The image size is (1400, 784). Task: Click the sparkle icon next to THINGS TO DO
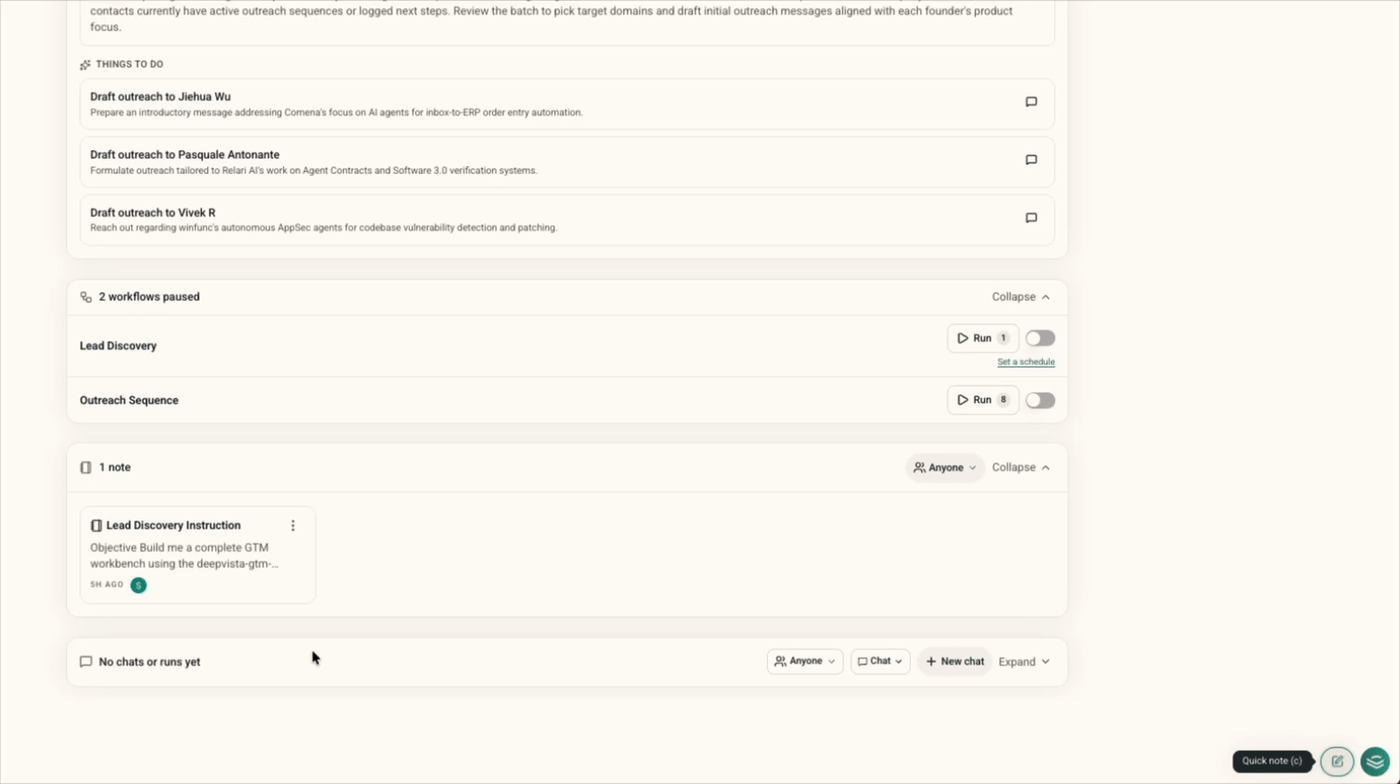coord(85,65)
